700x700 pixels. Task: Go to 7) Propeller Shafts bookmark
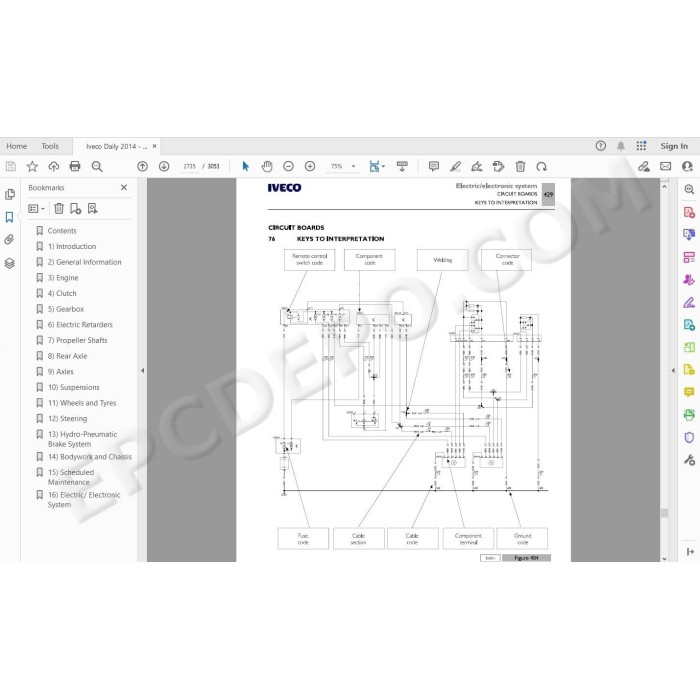point(78,340)
